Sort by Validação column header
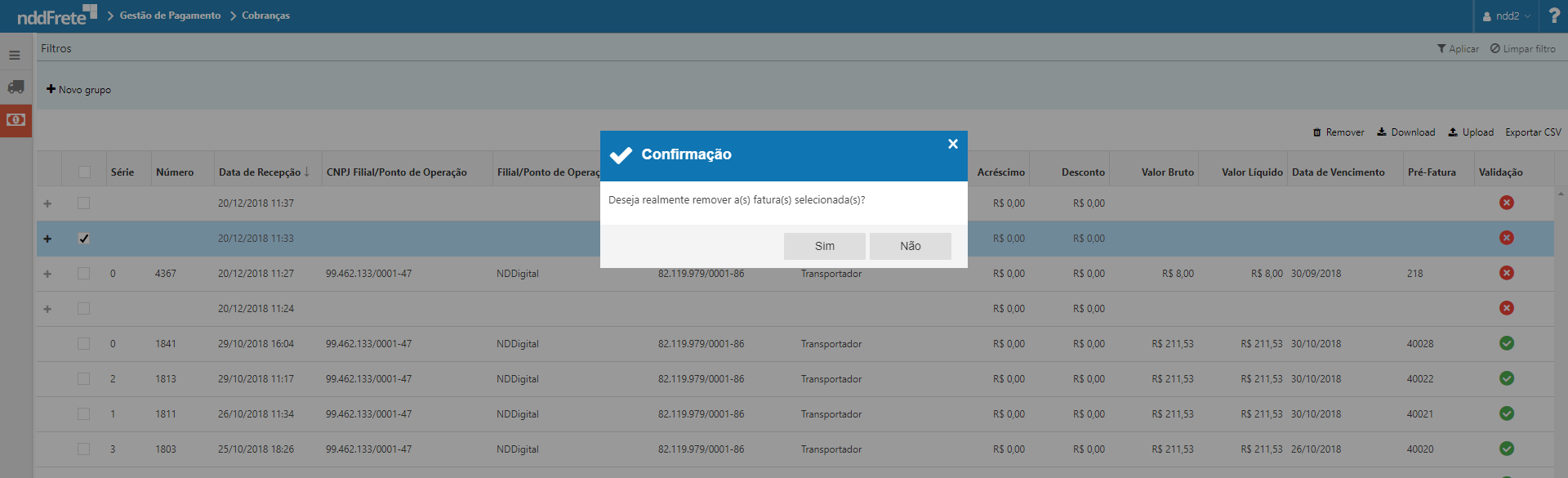The width and height of the screenshot is (1568, 478). [x=1500, y=172]
